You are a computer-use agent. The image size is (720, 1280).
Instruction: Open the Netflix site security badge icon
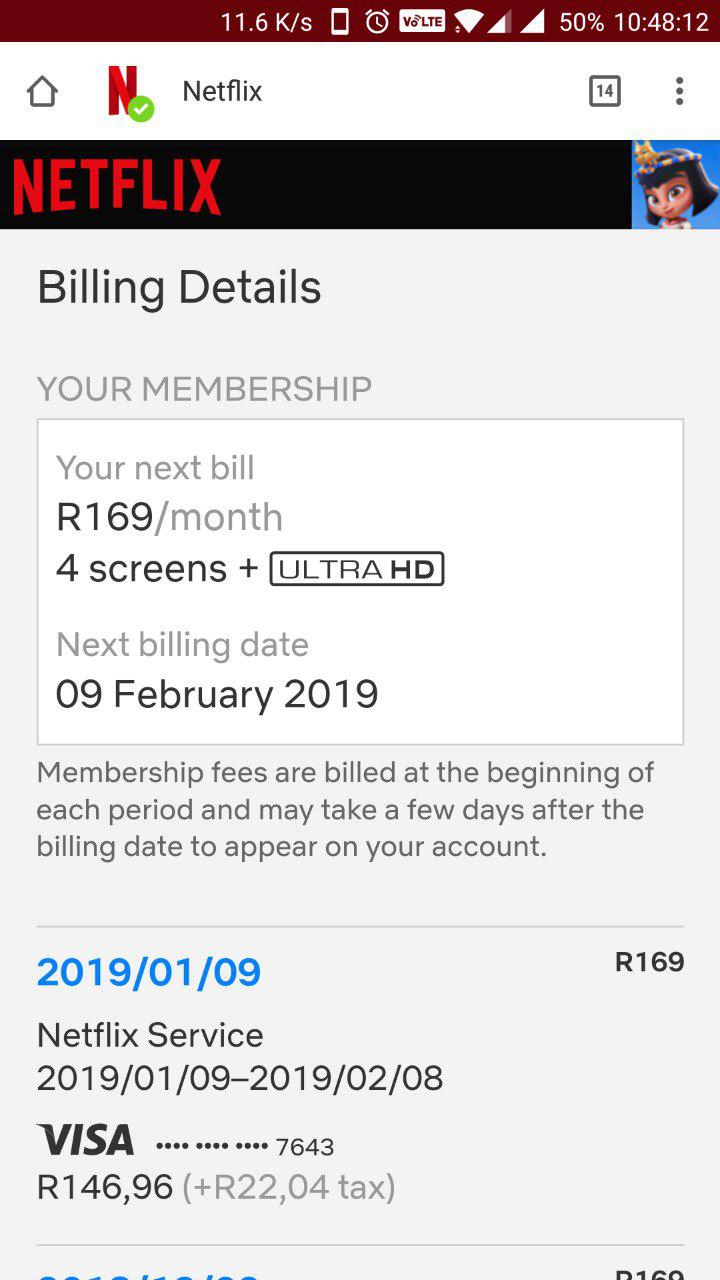pyautogui.click(x=128, y=93)
